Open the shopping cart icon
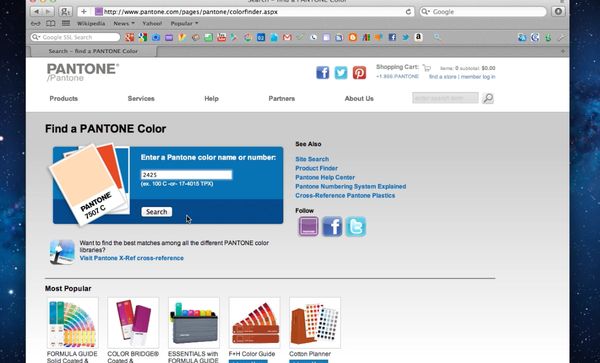This screenshot has height=363, width=600. [427, 68]
